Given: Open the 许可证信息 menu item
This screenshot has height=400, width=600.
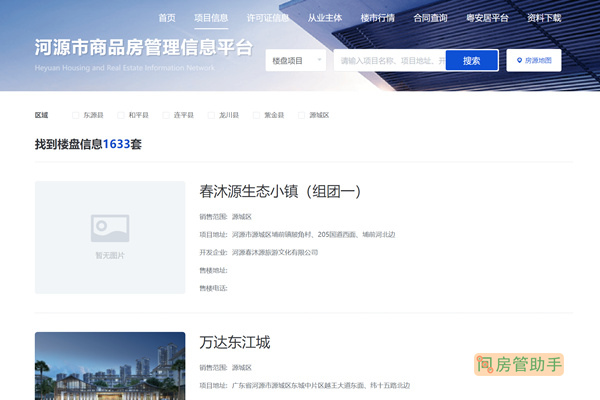Looking at the screenshot, I should click(x=267, y=18).
